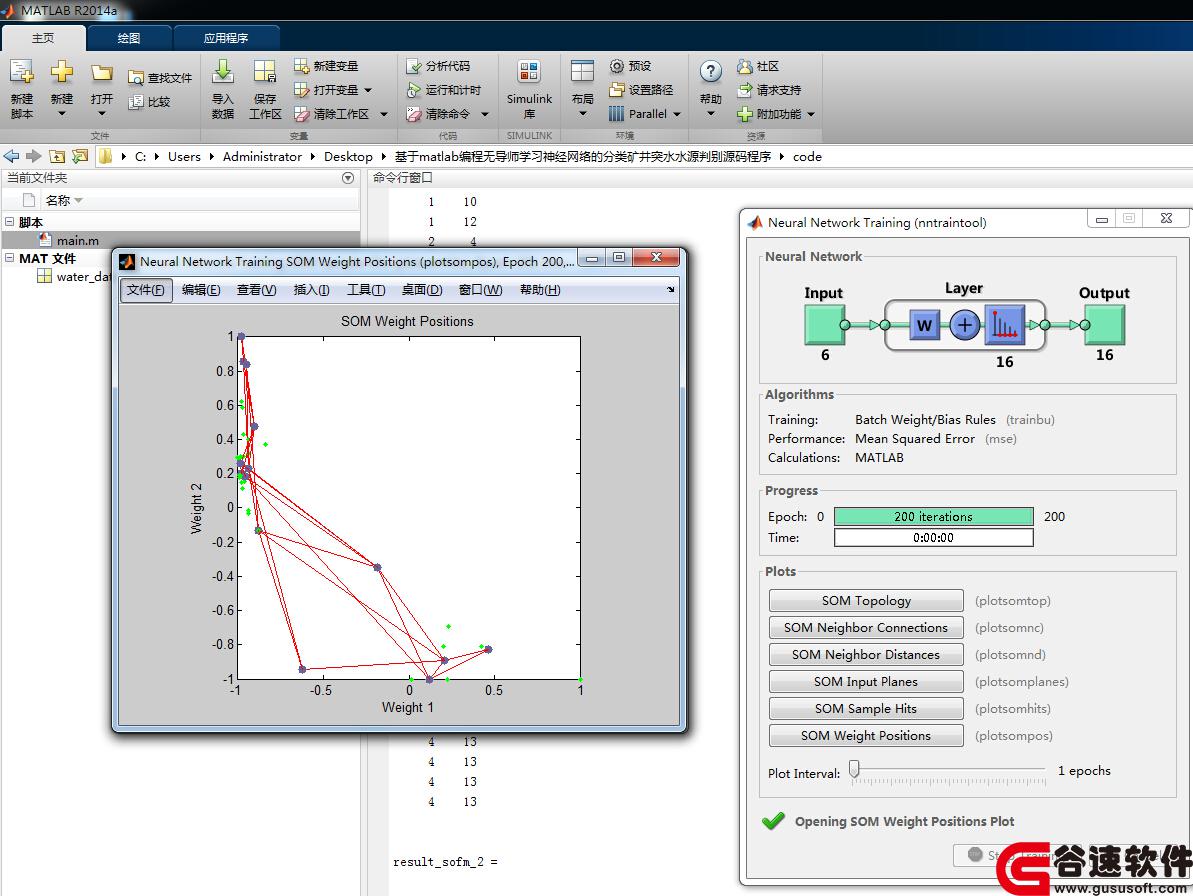This screenshot has height=896, width=1193.
Task: Click the Plot Interval slider handle
Action: pyautogui.click(x=854, y=769)
